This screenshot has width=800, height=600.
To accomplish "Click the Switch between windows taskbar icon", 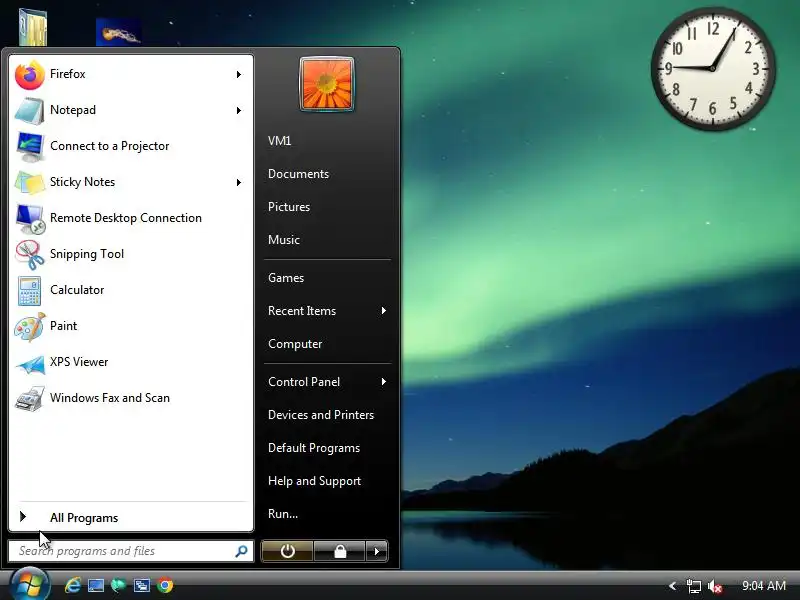I will coord(141,585).
